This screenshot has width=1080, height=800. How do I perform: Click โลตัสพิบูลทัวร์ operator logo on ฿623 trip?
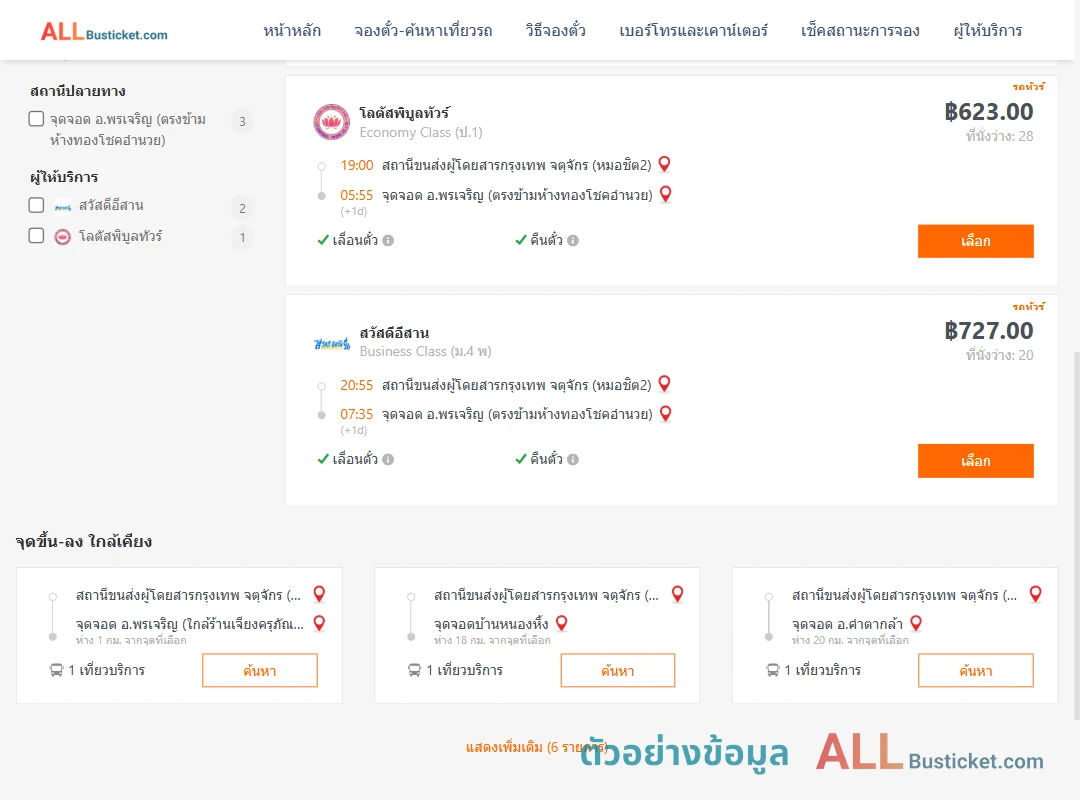tap(331, 122)
